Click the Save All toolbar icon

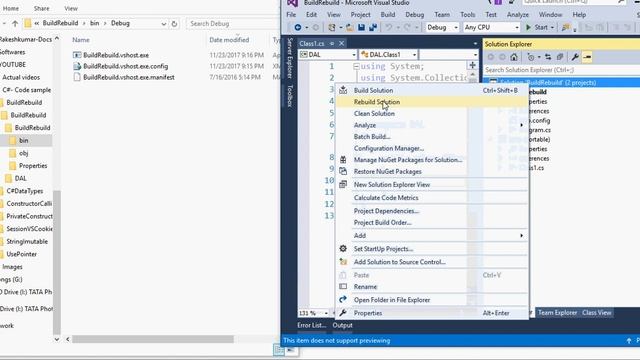coord(373,27)
